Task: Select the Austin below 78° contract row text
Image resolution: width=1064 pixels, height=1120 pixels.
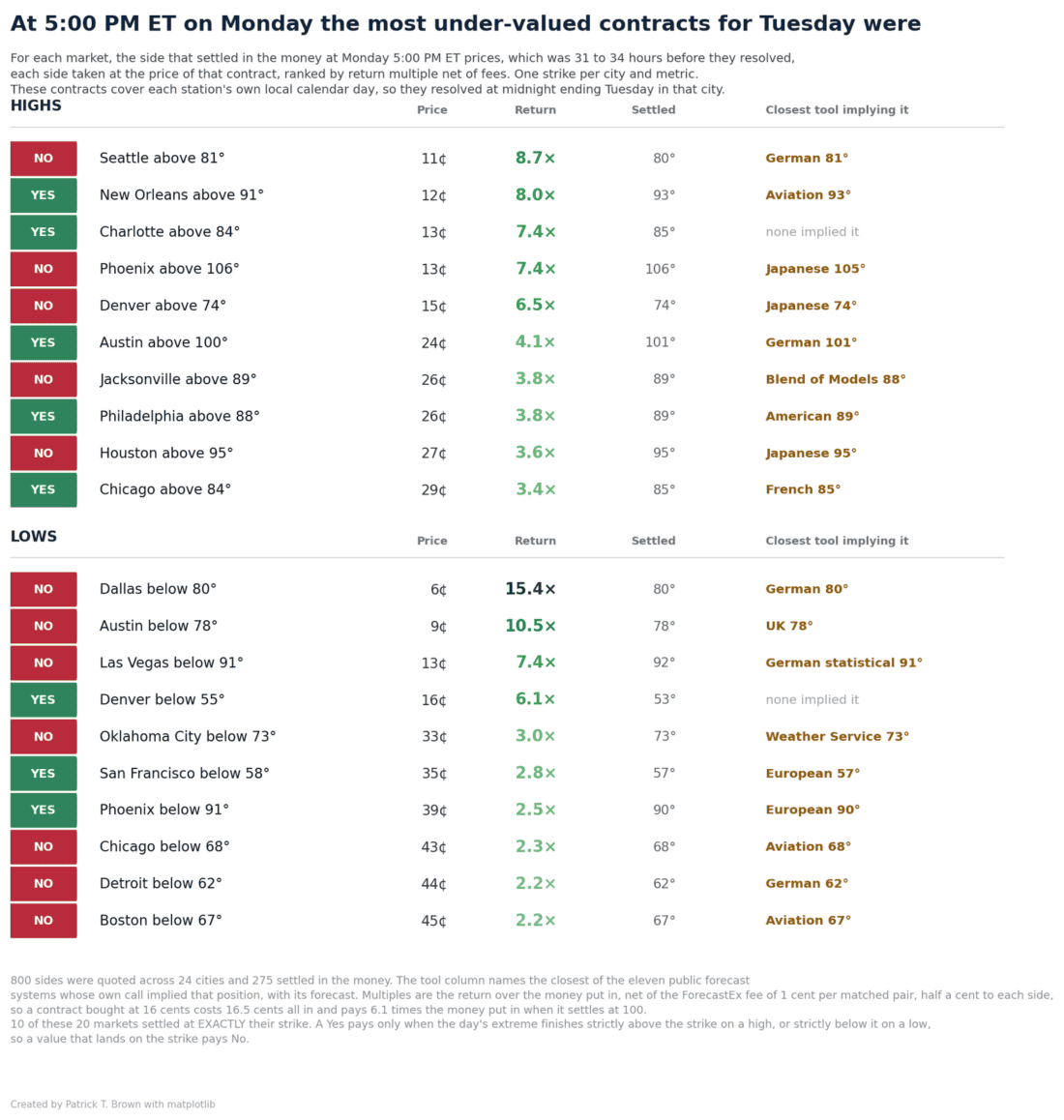Action: [x=159, y=626]
